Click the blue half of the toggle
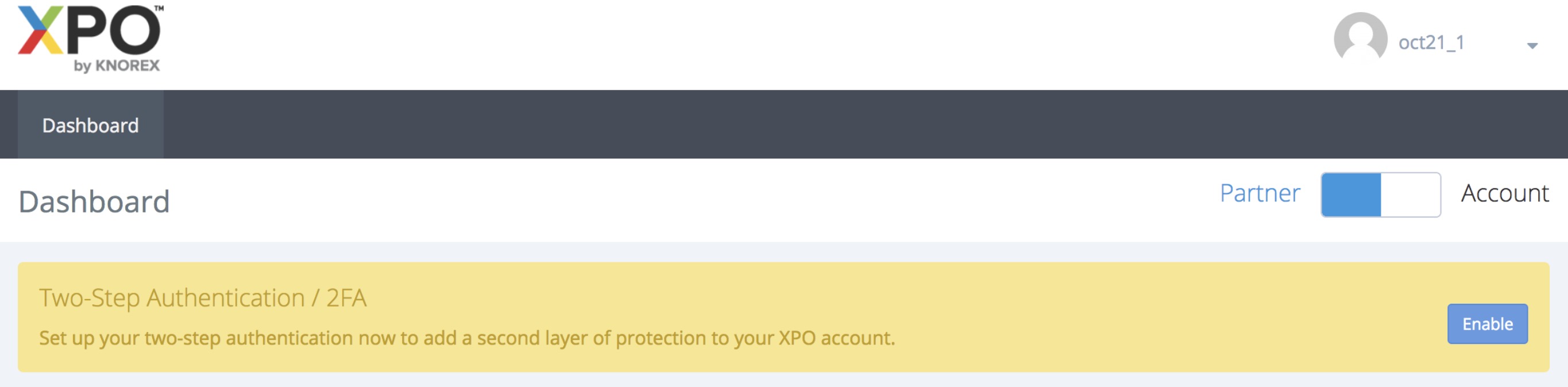Screen dimensions: 1568x387 click(x=1351, y=195)
